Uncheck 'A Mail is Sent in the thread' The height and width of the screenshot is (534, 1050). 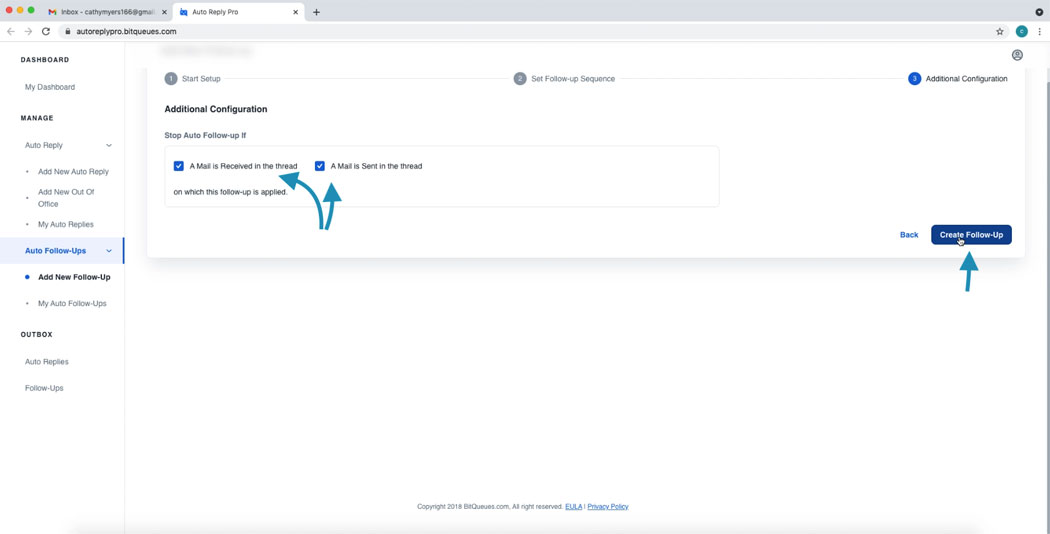pos(320,166)
